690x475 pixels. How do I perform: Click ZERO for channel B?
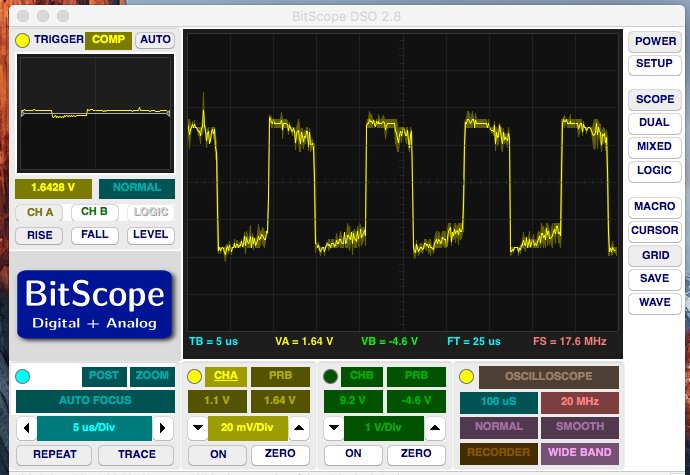point(416,455)
